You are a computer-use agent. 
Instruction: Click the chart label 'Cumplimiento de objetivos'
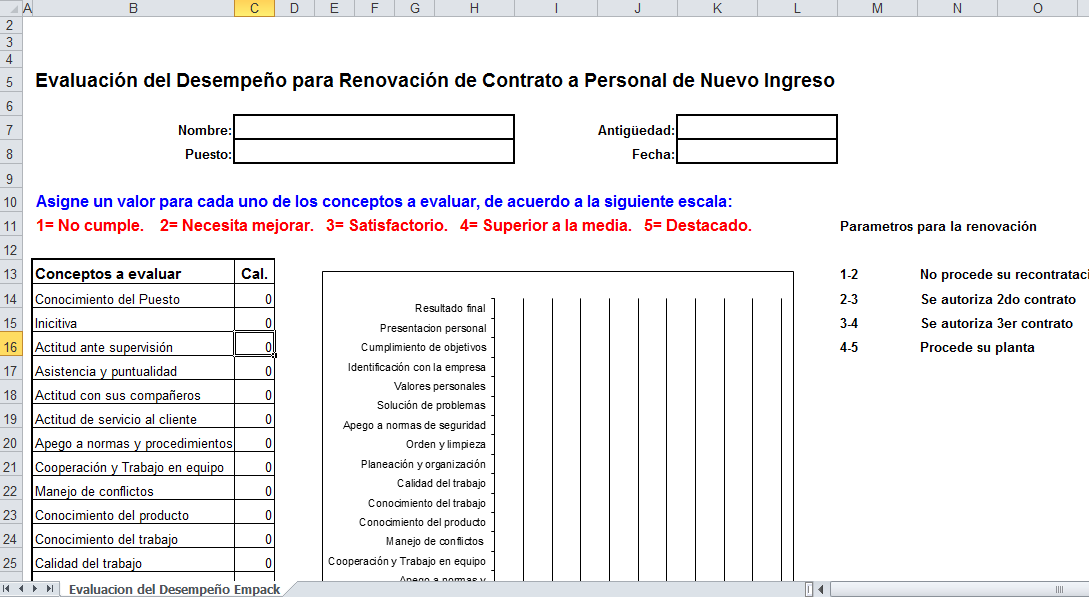click(424, 347)
